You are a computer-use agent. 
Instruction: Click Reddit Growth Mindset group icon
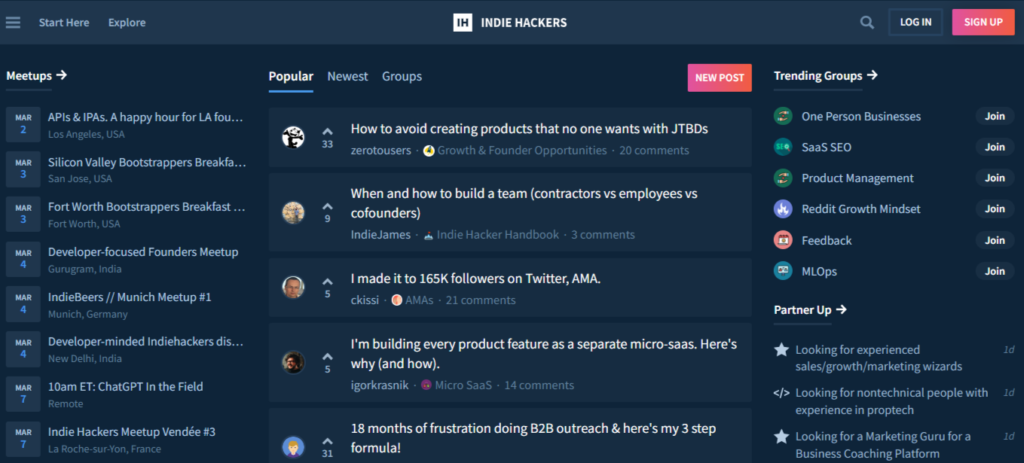click(x=783, y=209)
